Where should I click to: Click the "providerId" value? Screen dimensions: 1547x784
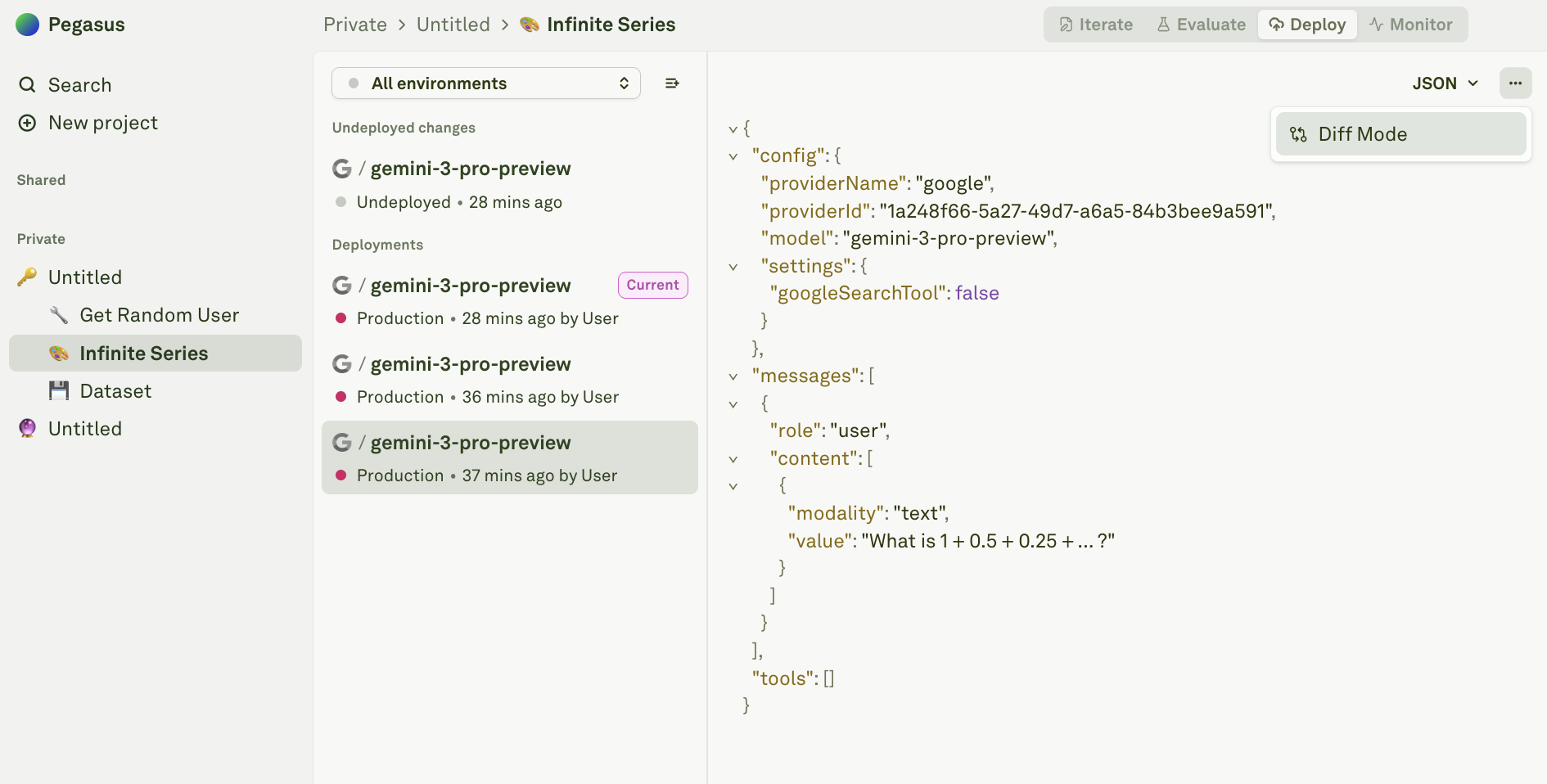pyautogui.click(x=1077, y=211)
